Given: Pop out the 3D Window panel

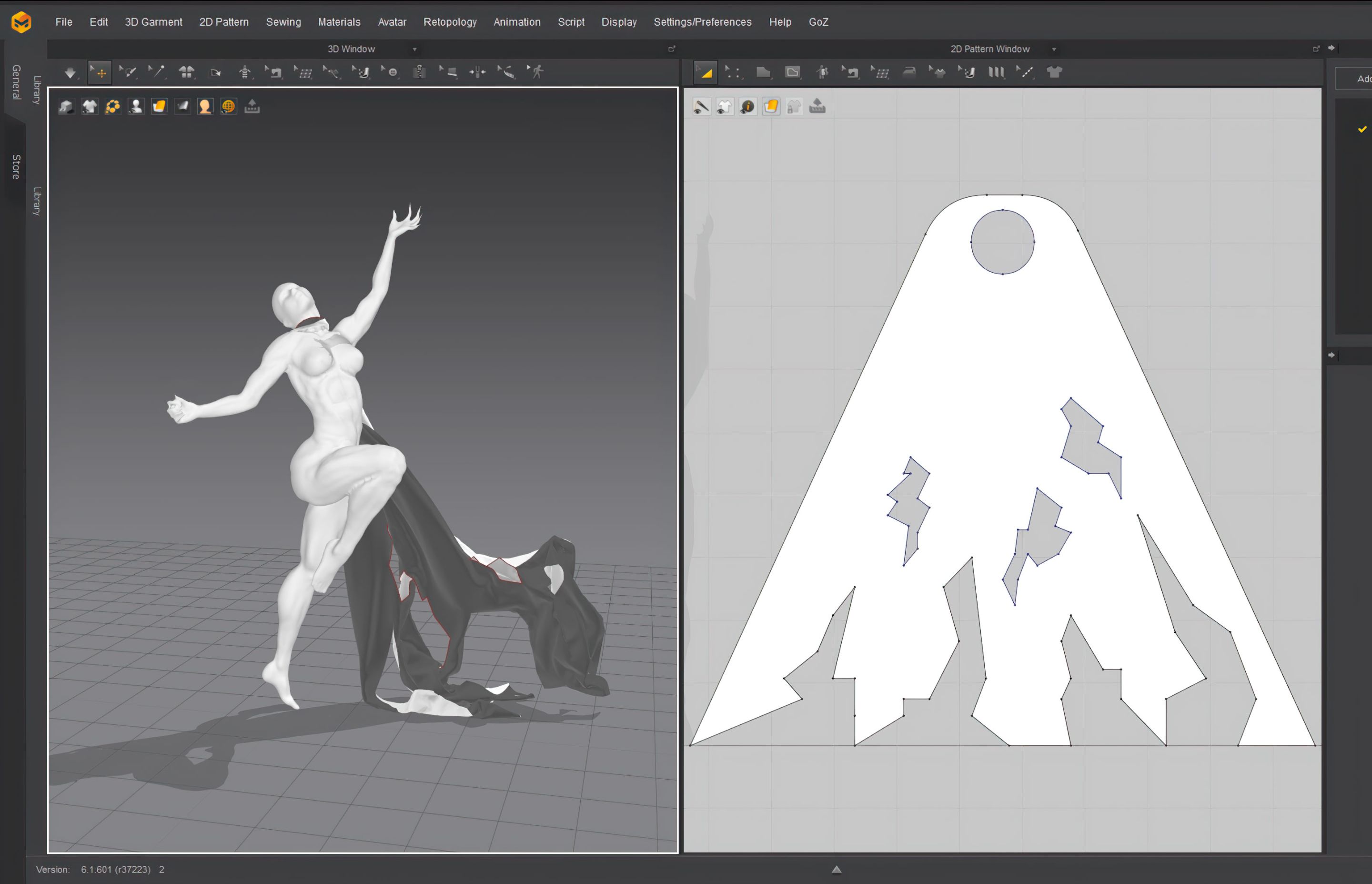Looking at the screenshot, I should tap(671, 49).
